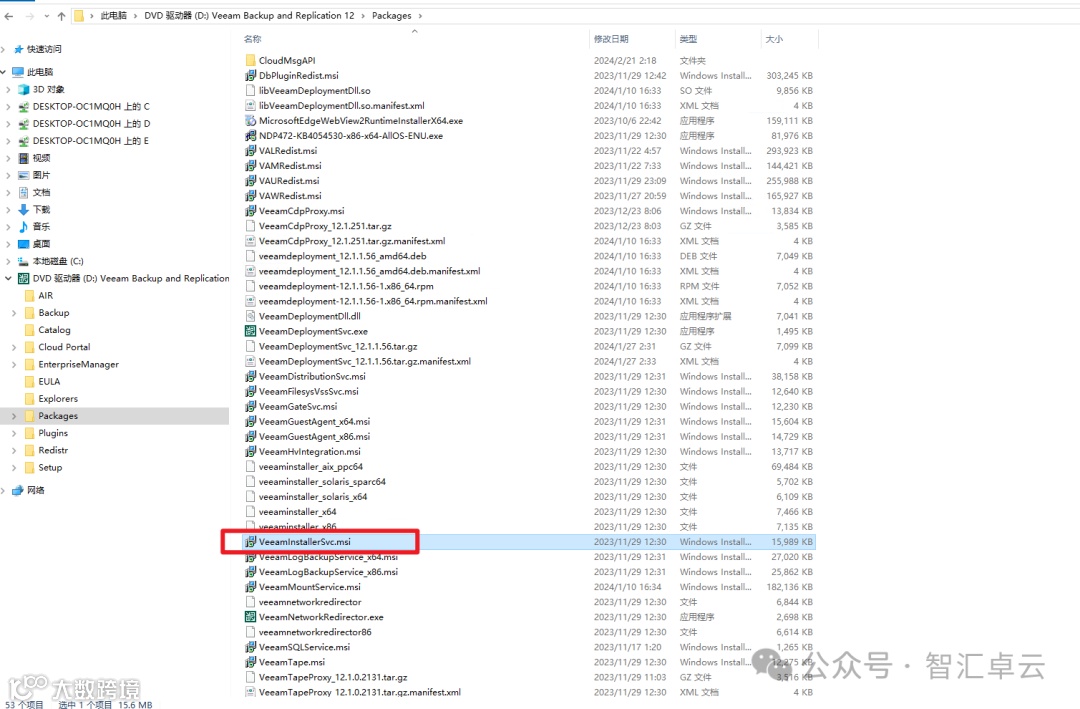
Task: Select the Redistr folder in tree
Action: (x=53, y=451)
